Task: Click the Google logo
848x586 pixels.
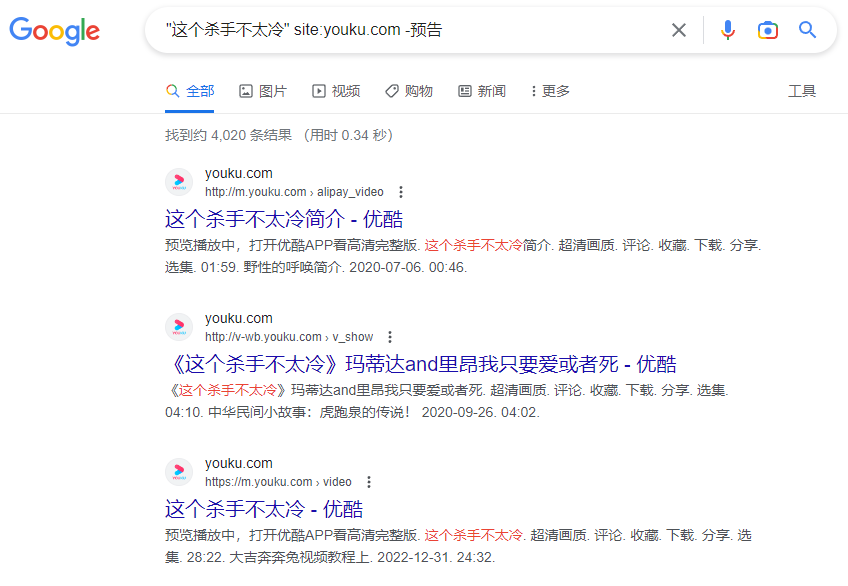Action: tap(55, 31)
